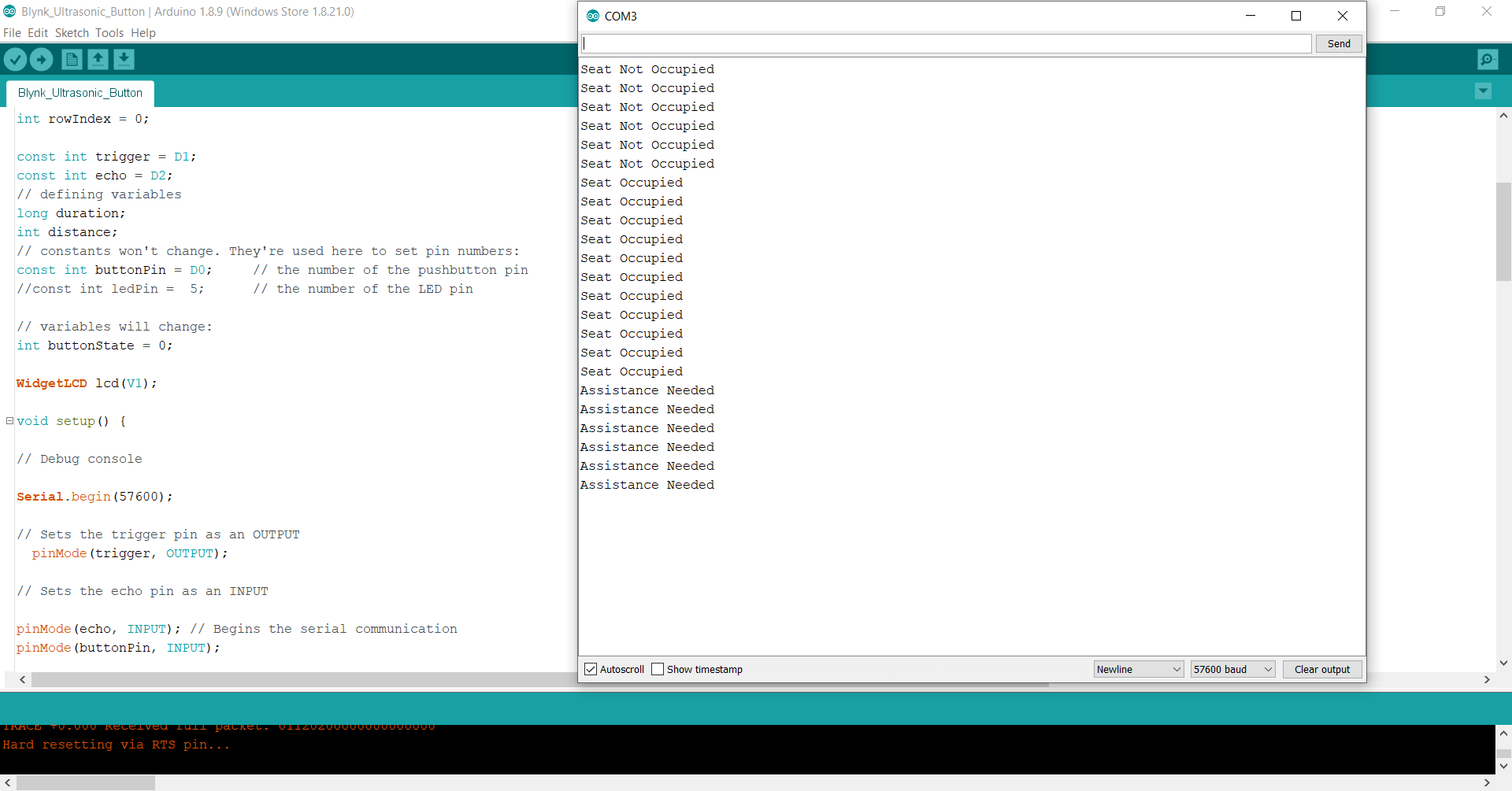Screen dimensions: 1512x791
Task: Click the Open sketch icon
Action: pos(98,60)
